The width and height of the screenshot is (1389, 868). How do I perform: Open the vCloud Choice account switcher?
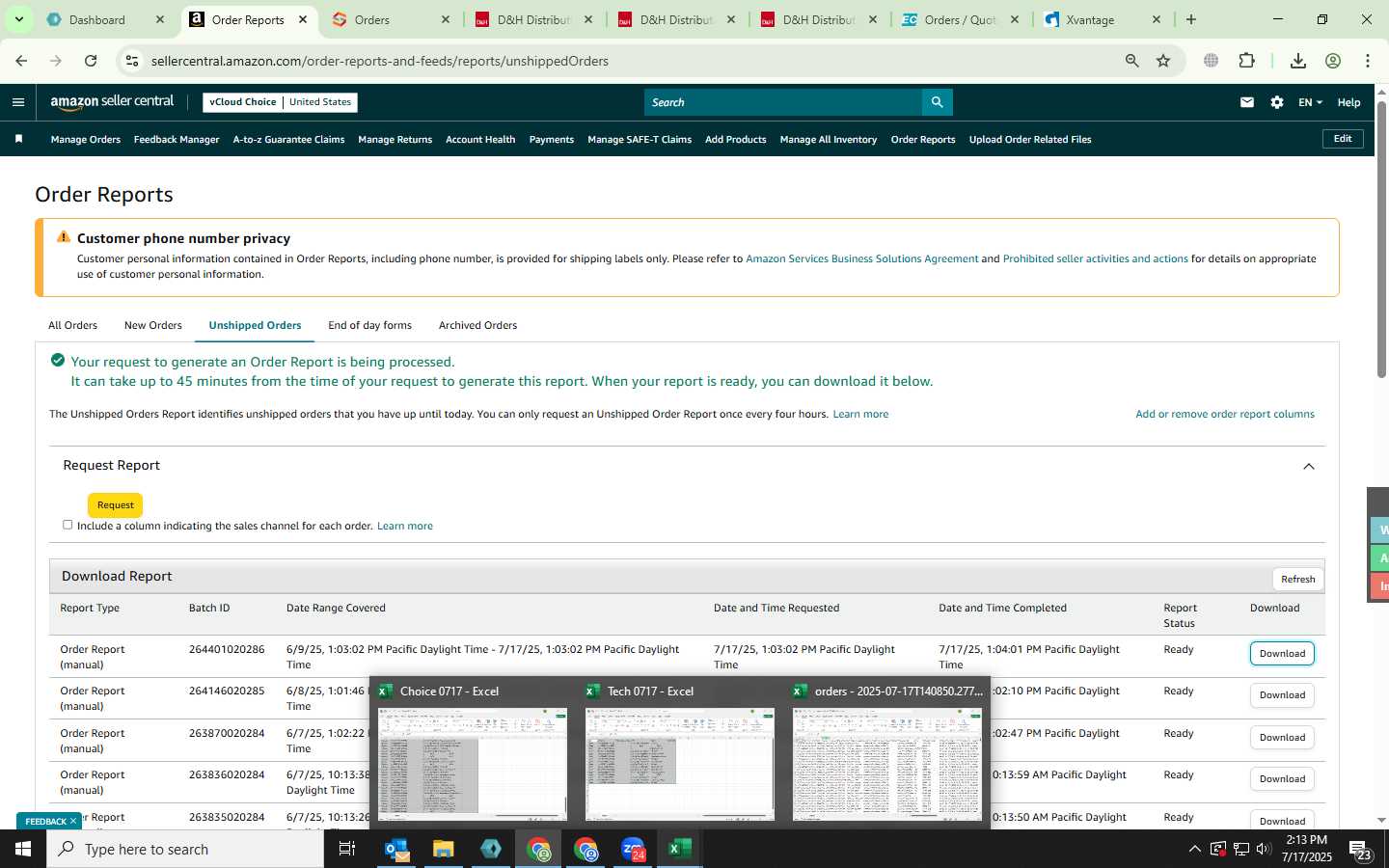click(x=280, y=102)
